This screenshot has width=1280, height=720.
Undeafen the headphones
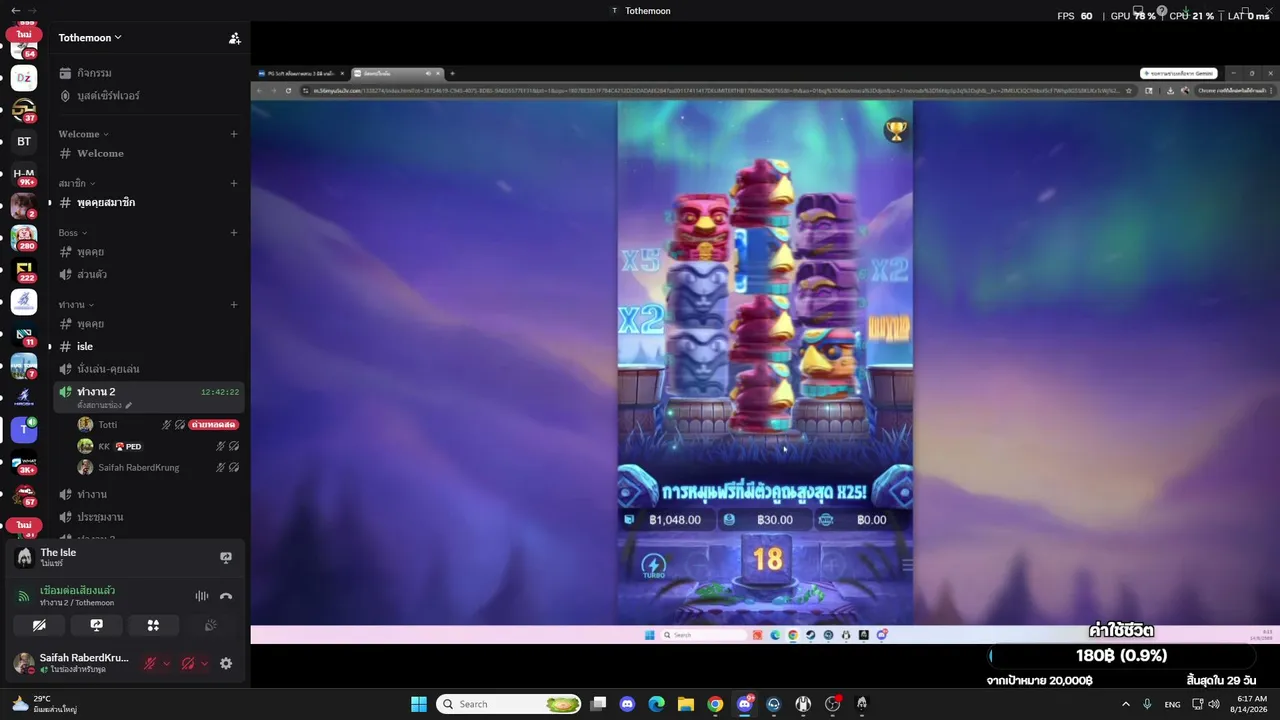(x=187, y=663)
